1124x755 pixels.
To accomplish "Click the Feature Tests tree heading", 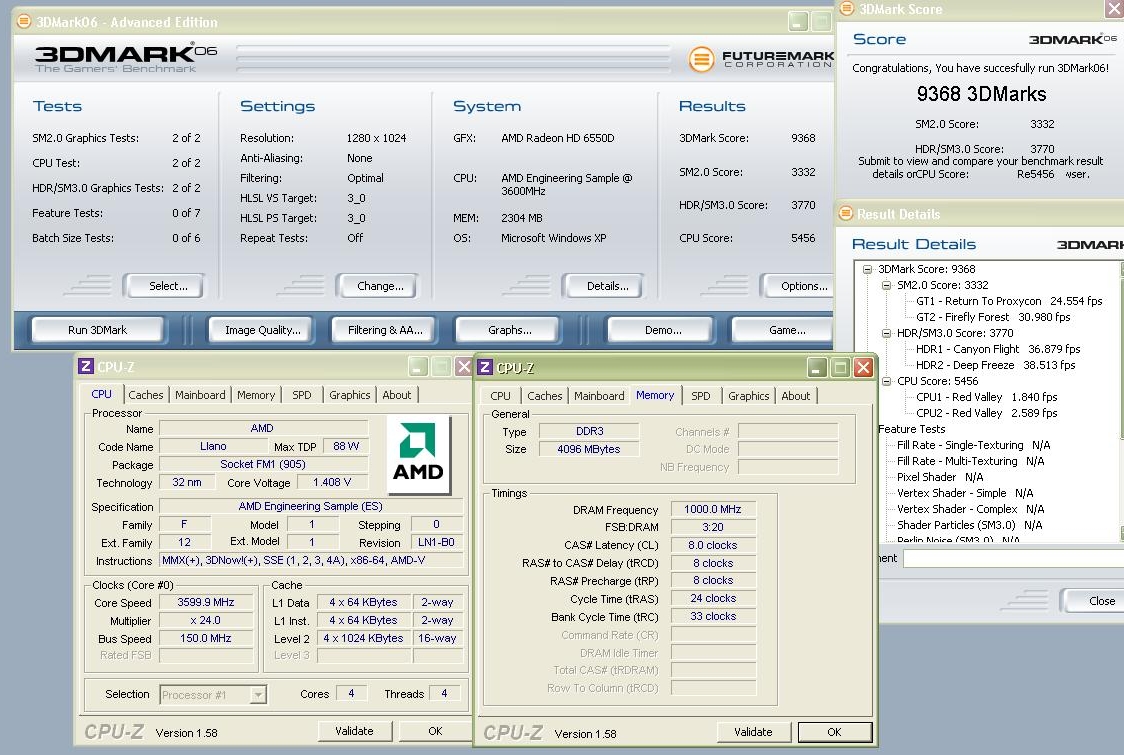I will (x=912, y=429).
